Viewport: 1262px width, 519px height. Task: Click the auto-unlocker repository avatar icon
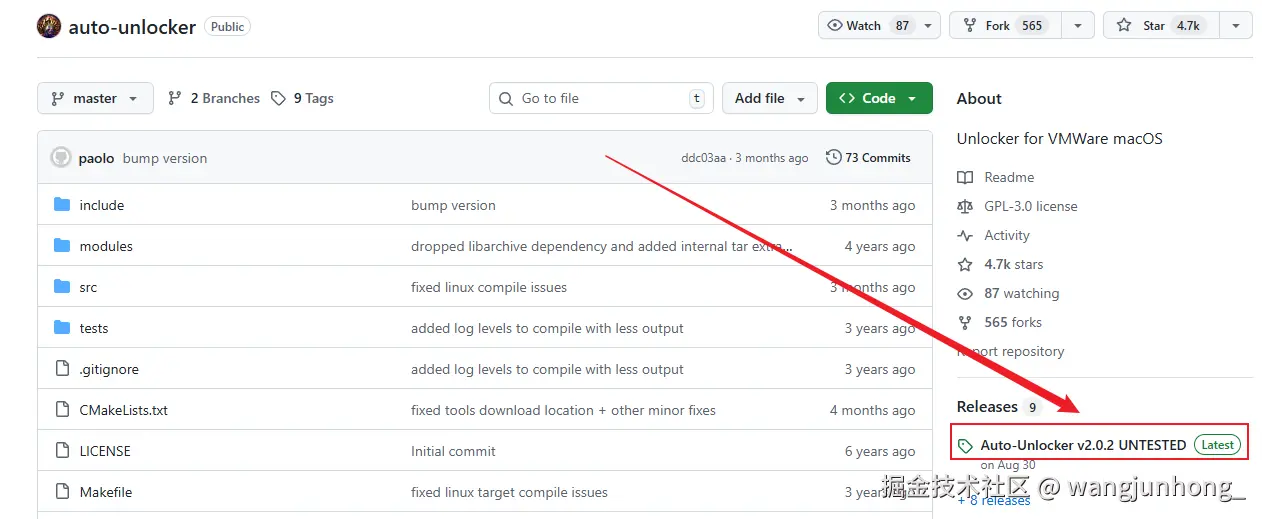[49, 26]
